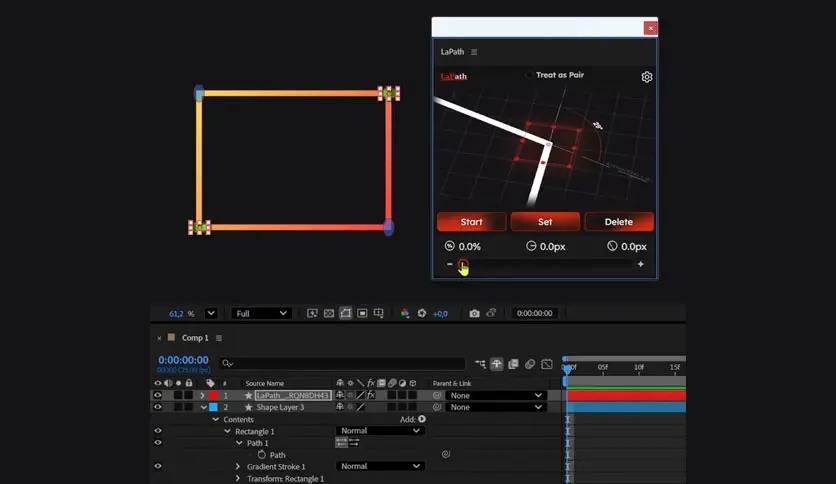Click the LaPath slider plus button
Screen dimensions: 836x484
(640, 264)
